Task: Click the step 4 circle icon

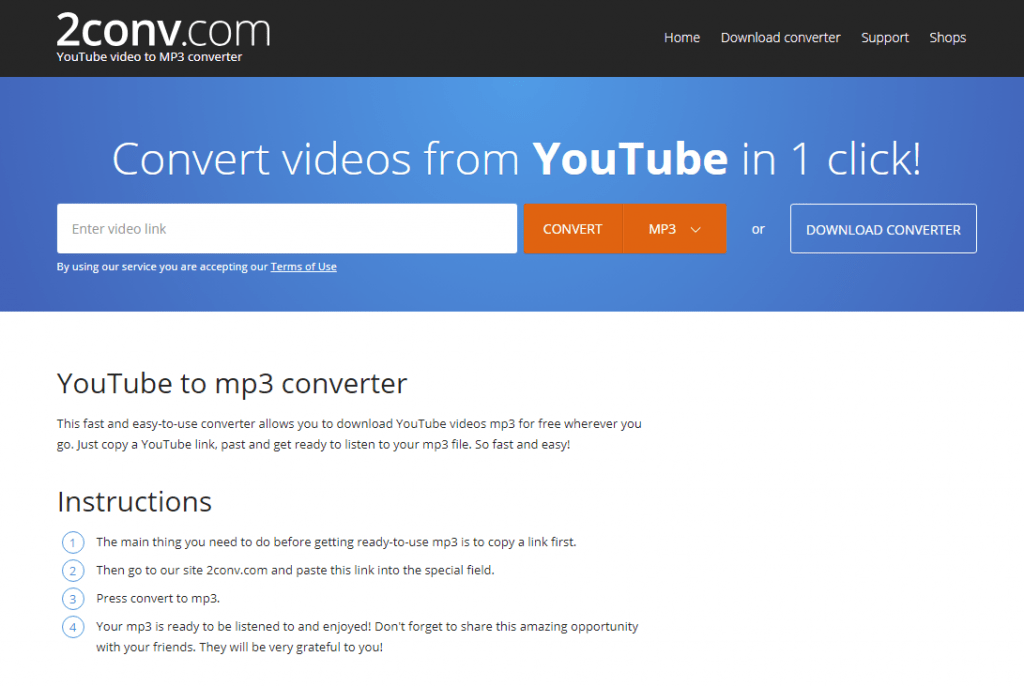Action: click(x=73, y=628)
